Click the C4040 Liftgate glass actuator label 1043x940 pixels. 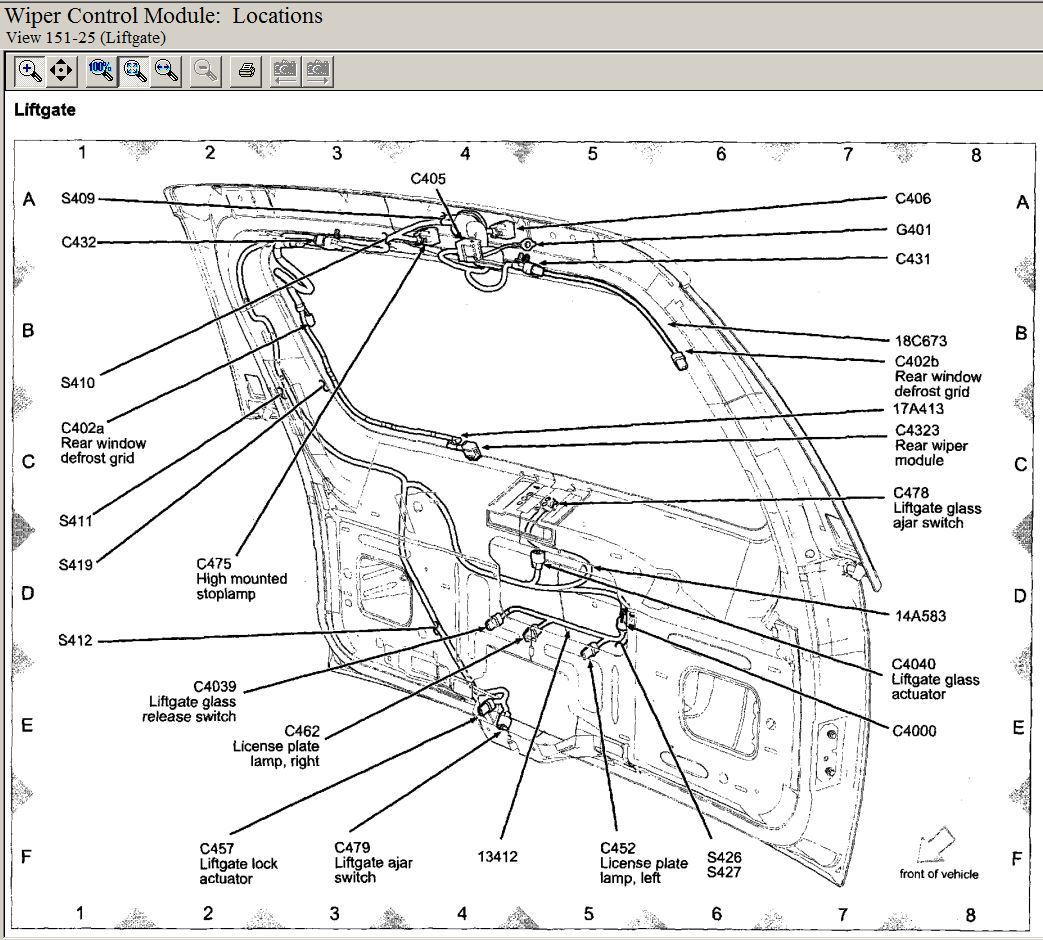point(934,679)
